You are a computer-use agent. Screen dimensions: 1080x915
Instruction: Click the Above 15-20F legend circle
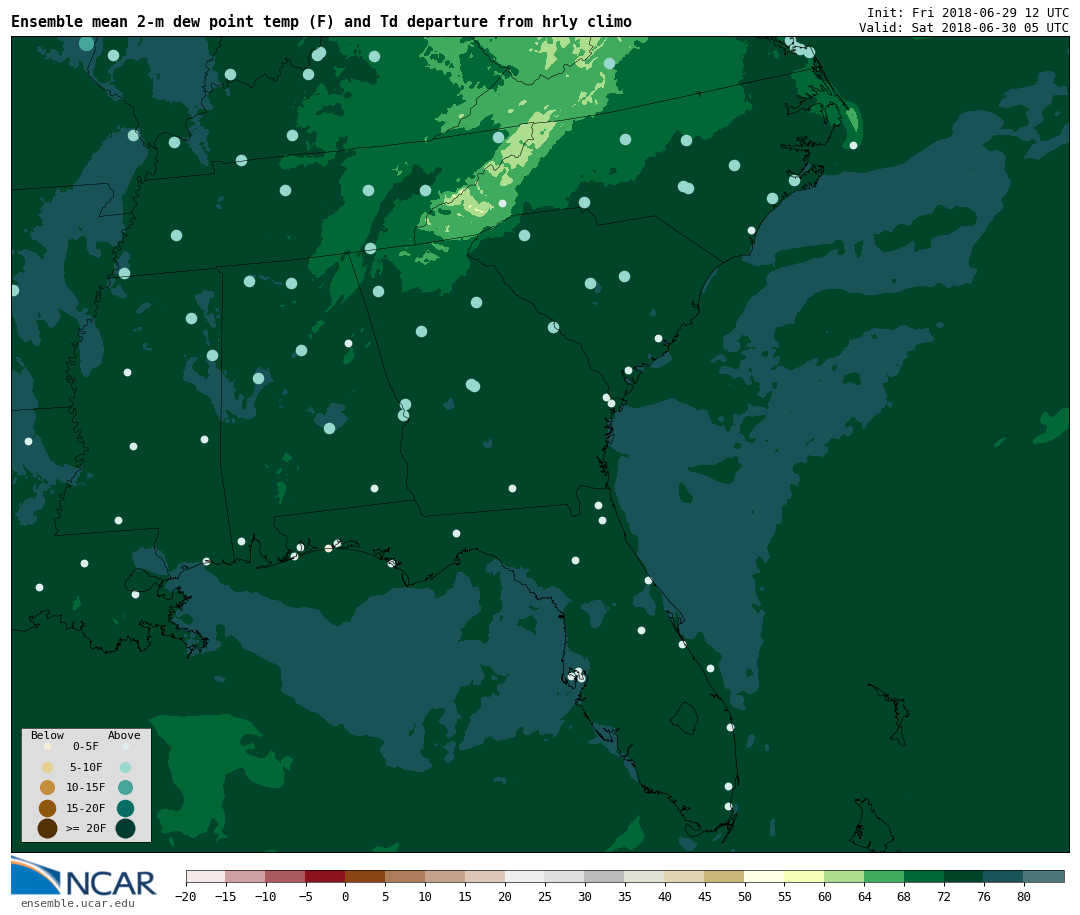coord(125,808)
